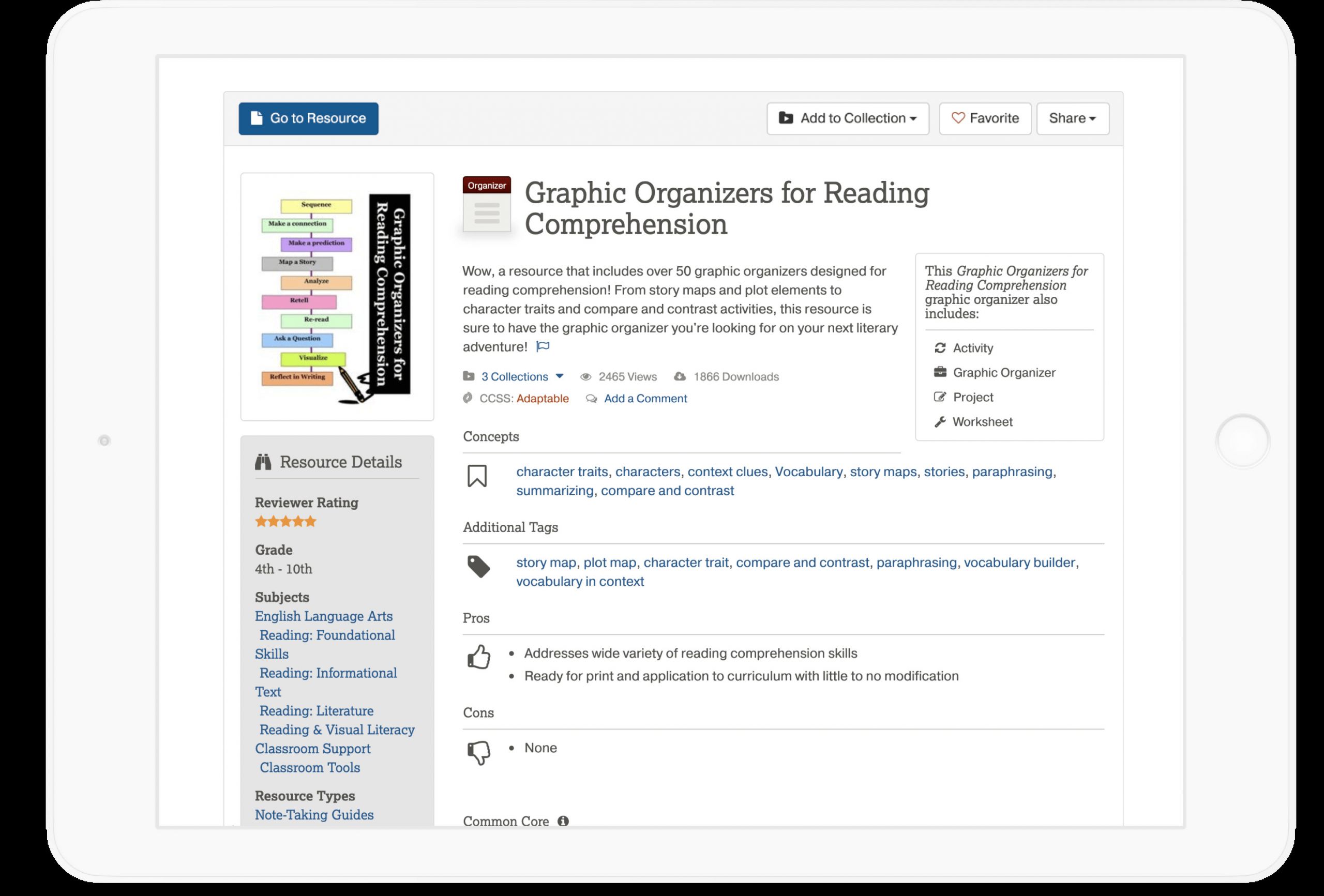Click the Common Core info icon
The width and height of the screenshot is (1324, 896).
pyautogui.click(x=563, y=821)
